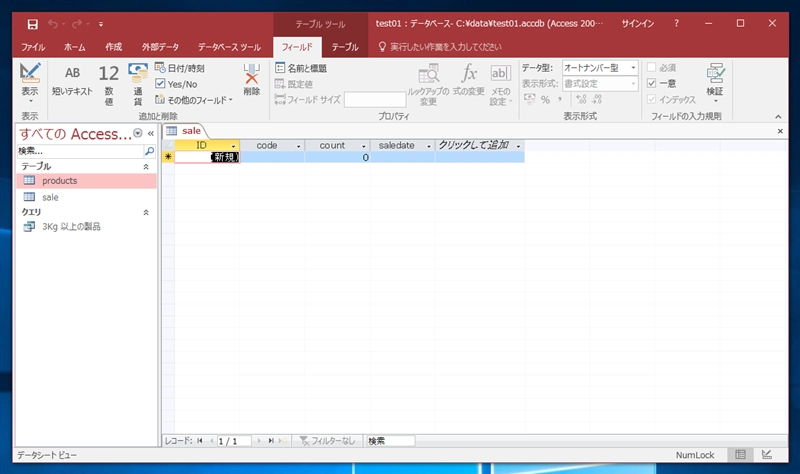Open the saledate column dropdown arrow
The height and width of the screenshot is (474, 800).
pos(429,146)
